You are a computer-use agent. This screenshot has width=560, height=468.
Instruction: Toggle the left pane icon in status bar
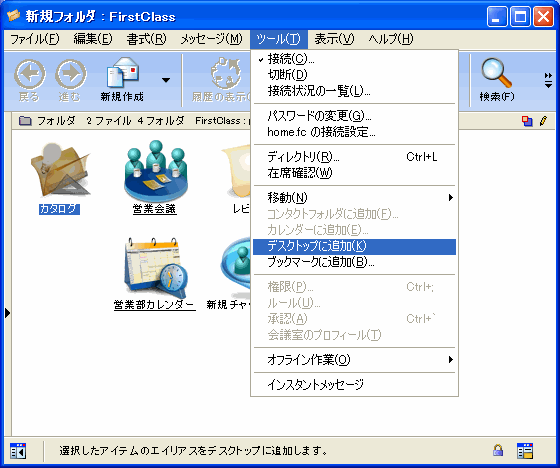[18, 450]
